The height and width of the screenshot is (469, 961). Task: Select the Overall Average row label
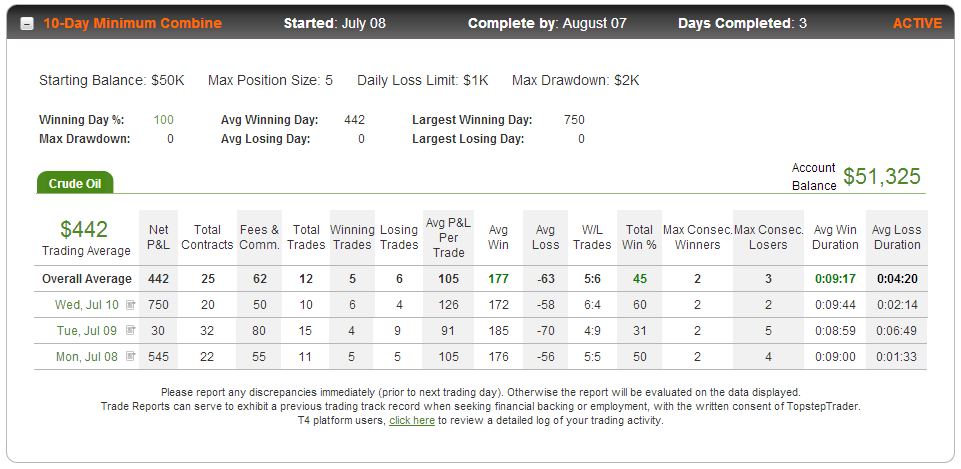coord(86,279)
